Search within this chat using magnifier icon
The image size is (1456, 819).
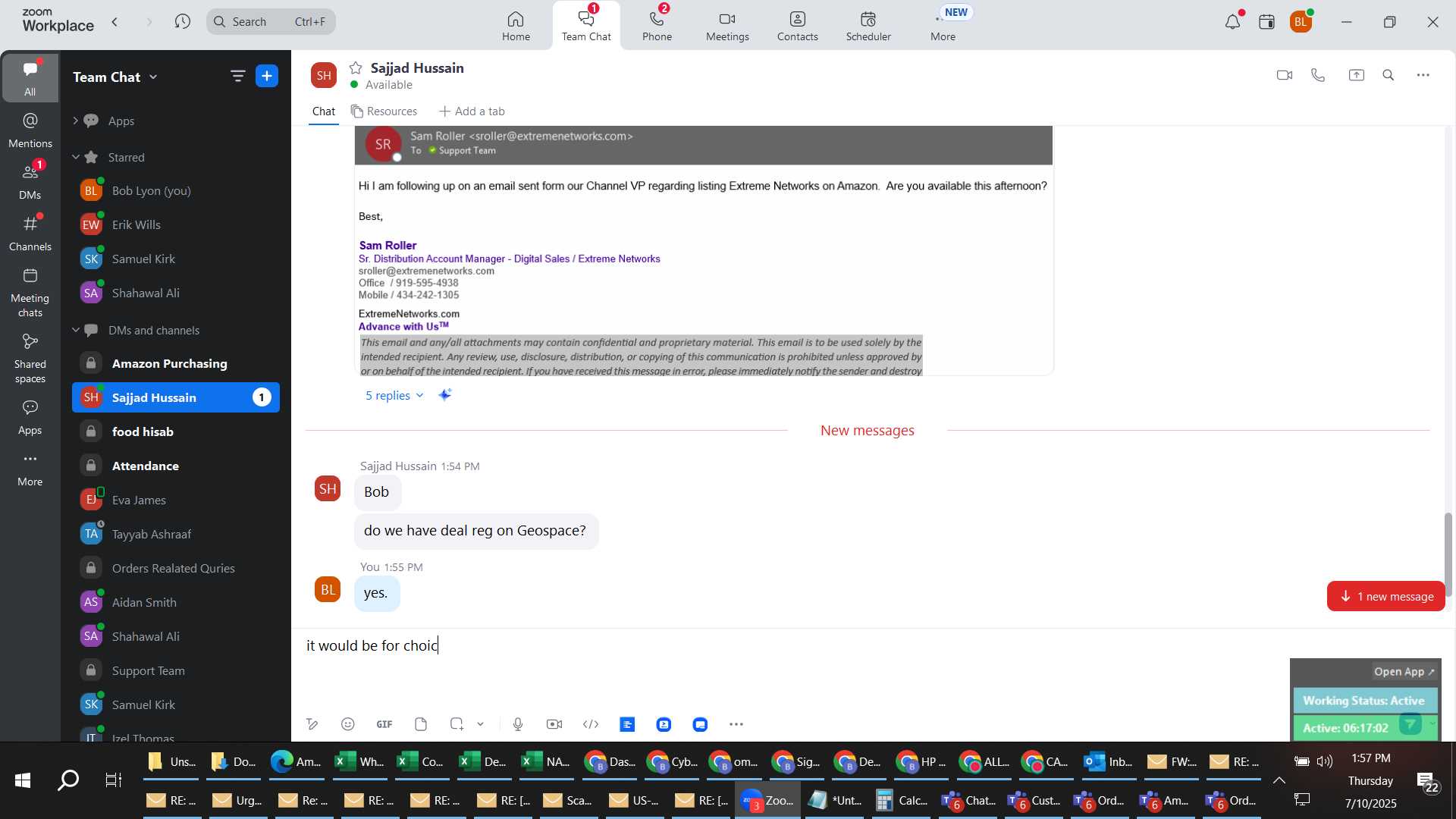pos(1389,75)
